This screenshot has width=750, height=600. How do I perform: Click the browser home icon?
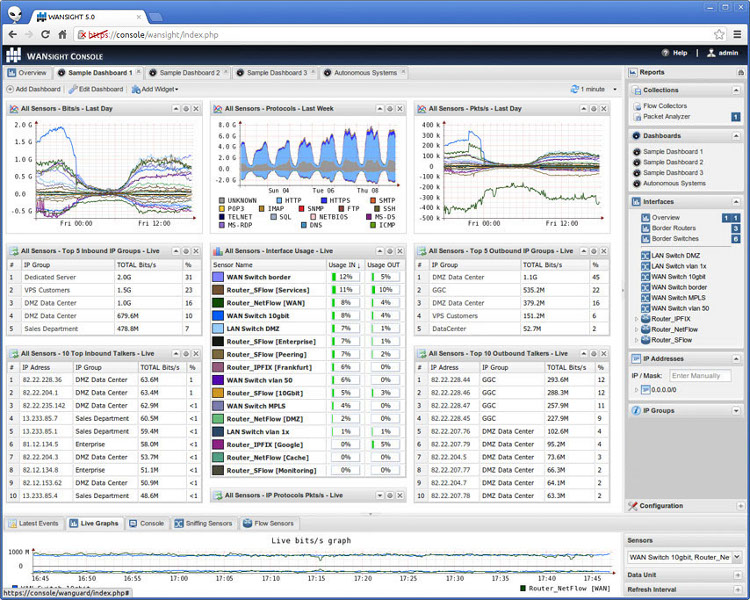click(x=62, y=34)
